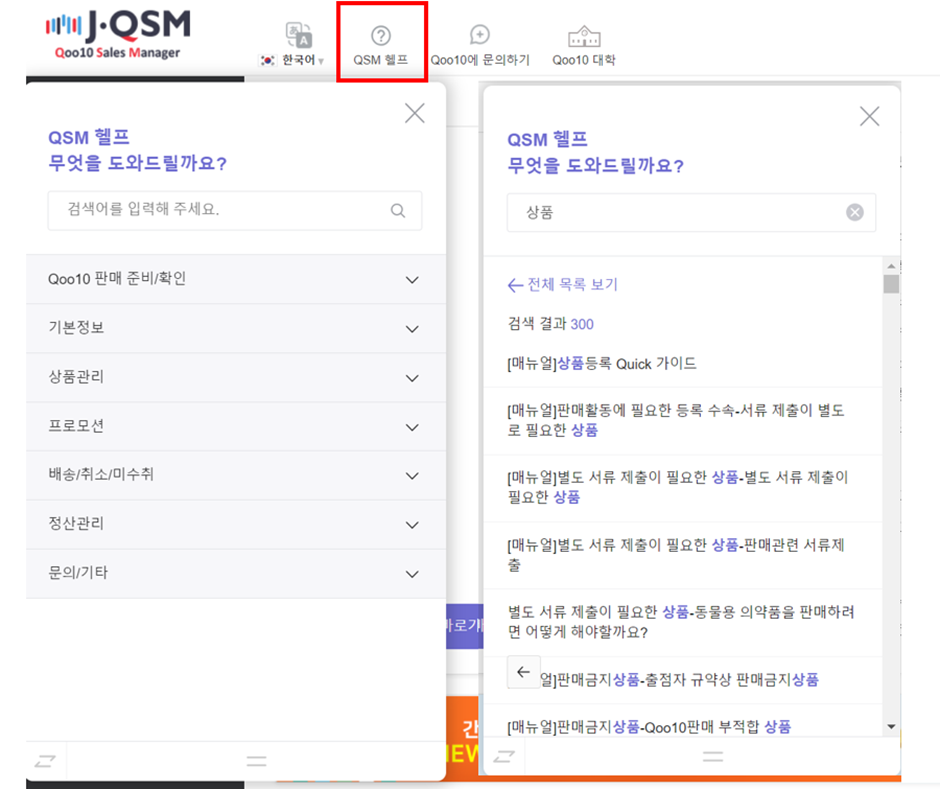The width and height of the screenshot is (940, 789).
Task: Clear the 상품 search text
Action: (x=855, y=212)
